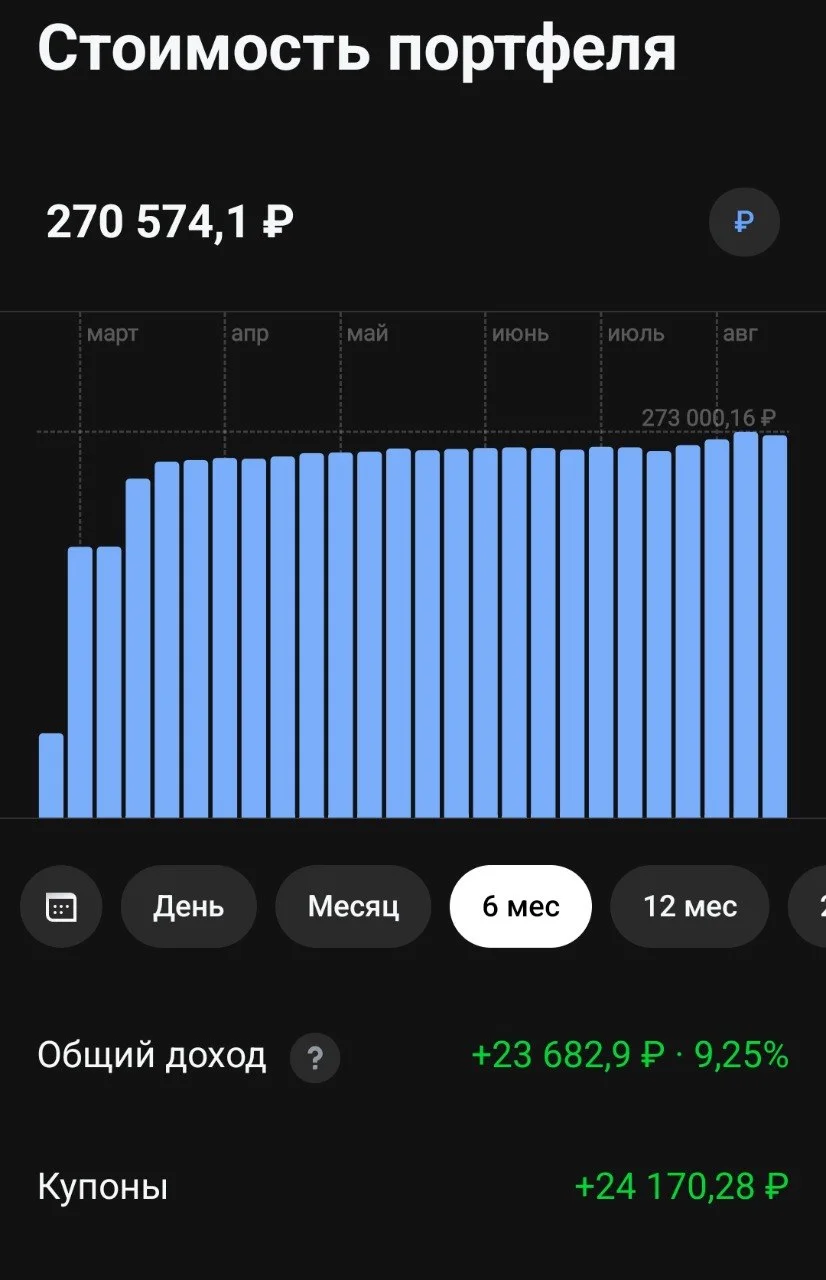Tap the last bar on the chart
Screen dimensions: 826x1280
point(774,626)
